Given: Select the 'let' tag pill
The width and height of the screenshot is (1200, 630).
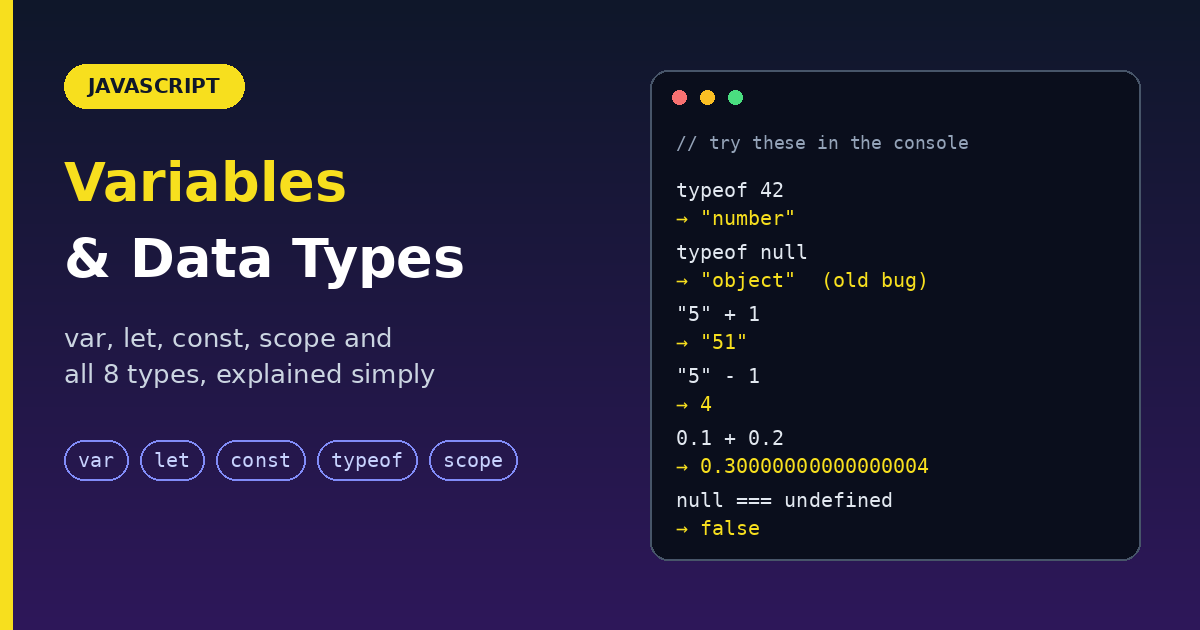Looking at the screenshot, I should [x=172, y=460].
